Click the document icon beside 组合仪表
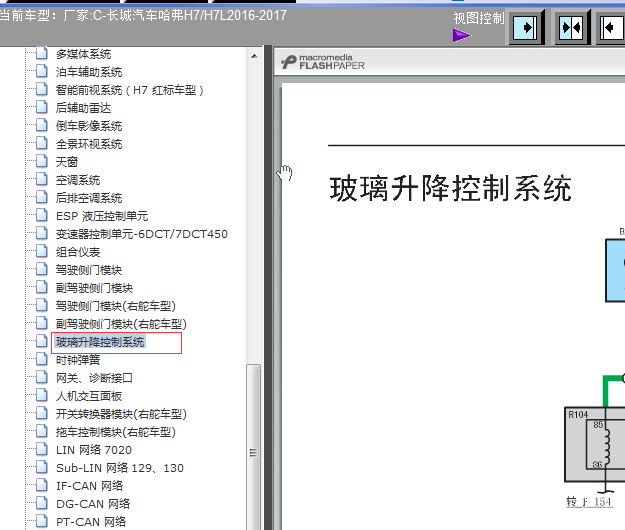The width and height of the screenshot is (625, 530). pyautogui.click(x=41, y=251)
